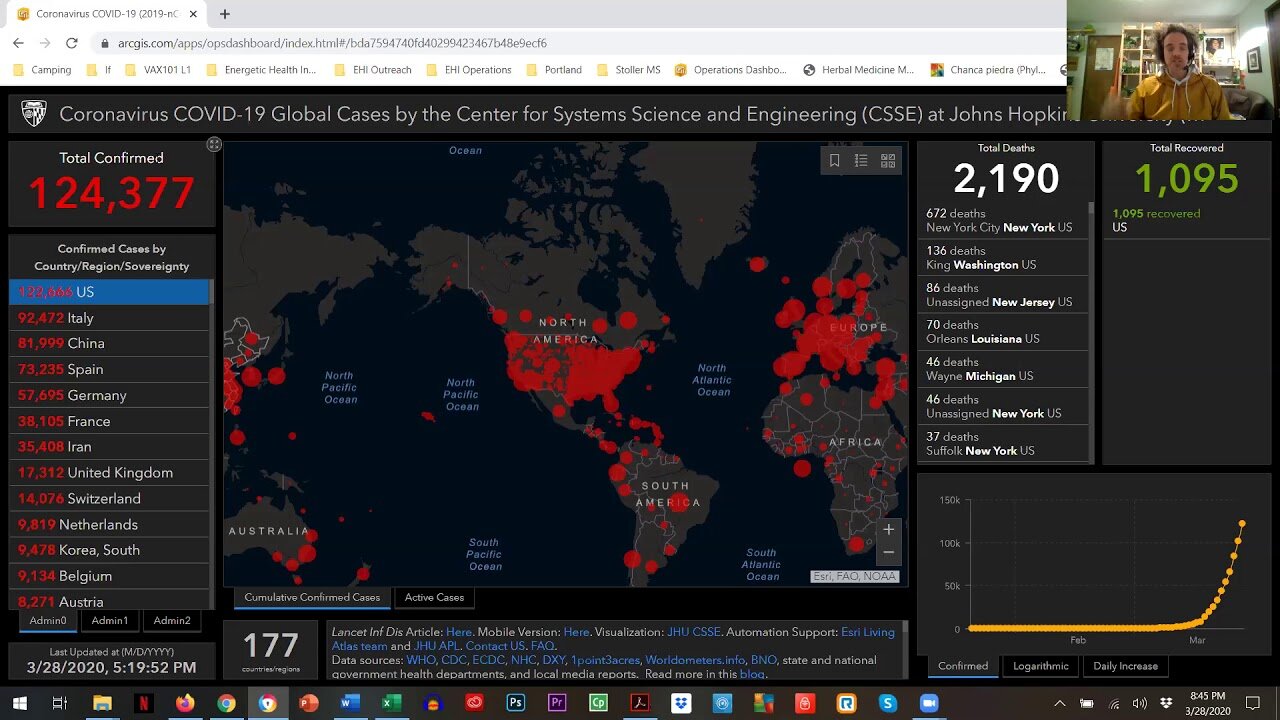Image resolution: width=1280 pixels, height=720 pixels.
Task: Open Firefox from the taskbar
Action: point(185,703)
